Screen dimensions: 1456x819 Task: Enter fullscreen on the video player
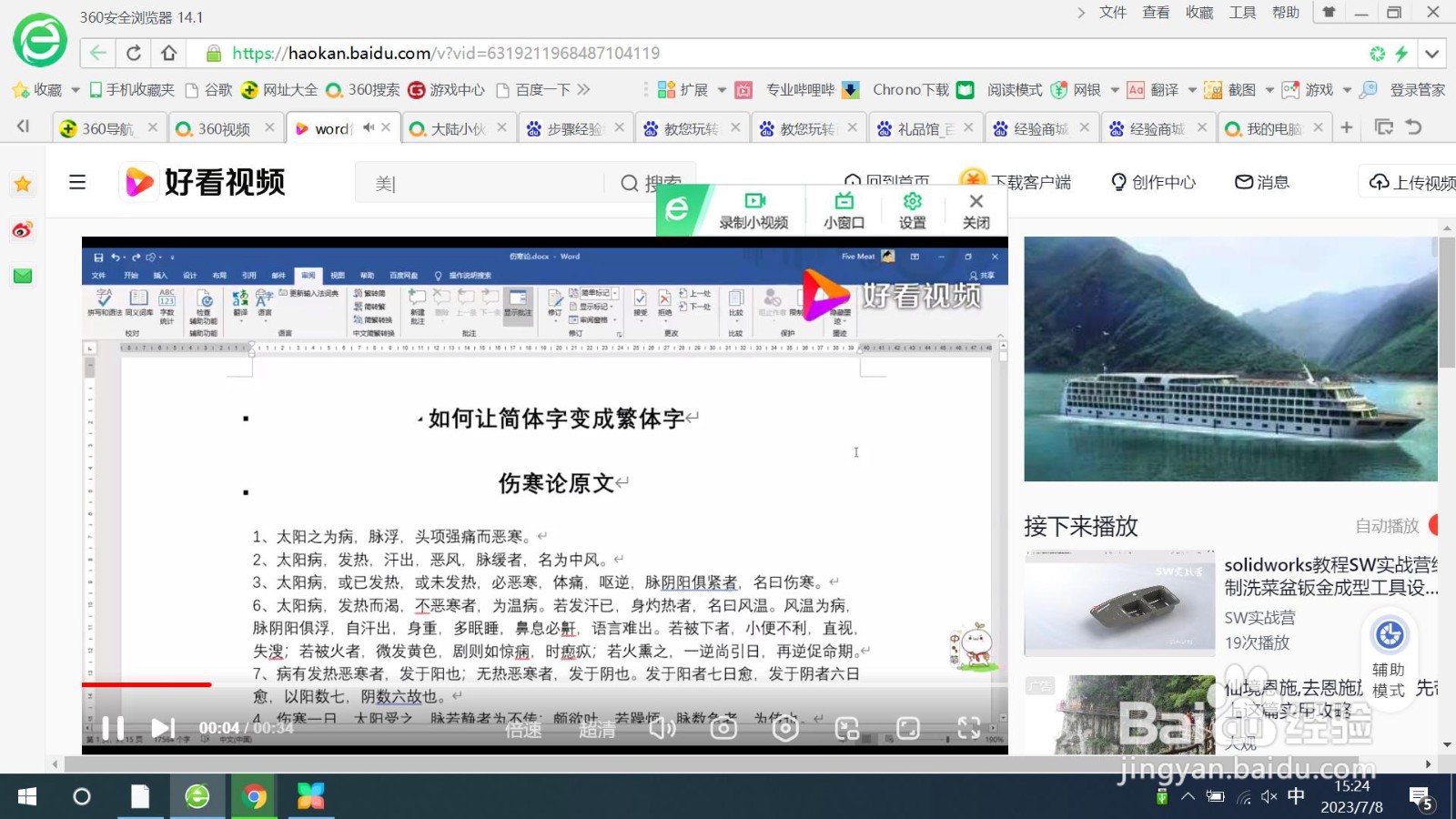(x=969, y=728)
